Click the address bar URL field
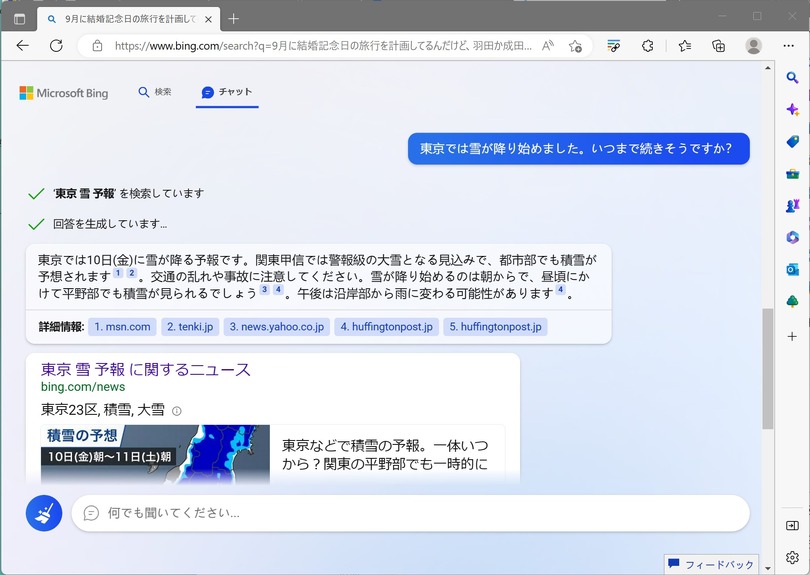 pos(323,46)
